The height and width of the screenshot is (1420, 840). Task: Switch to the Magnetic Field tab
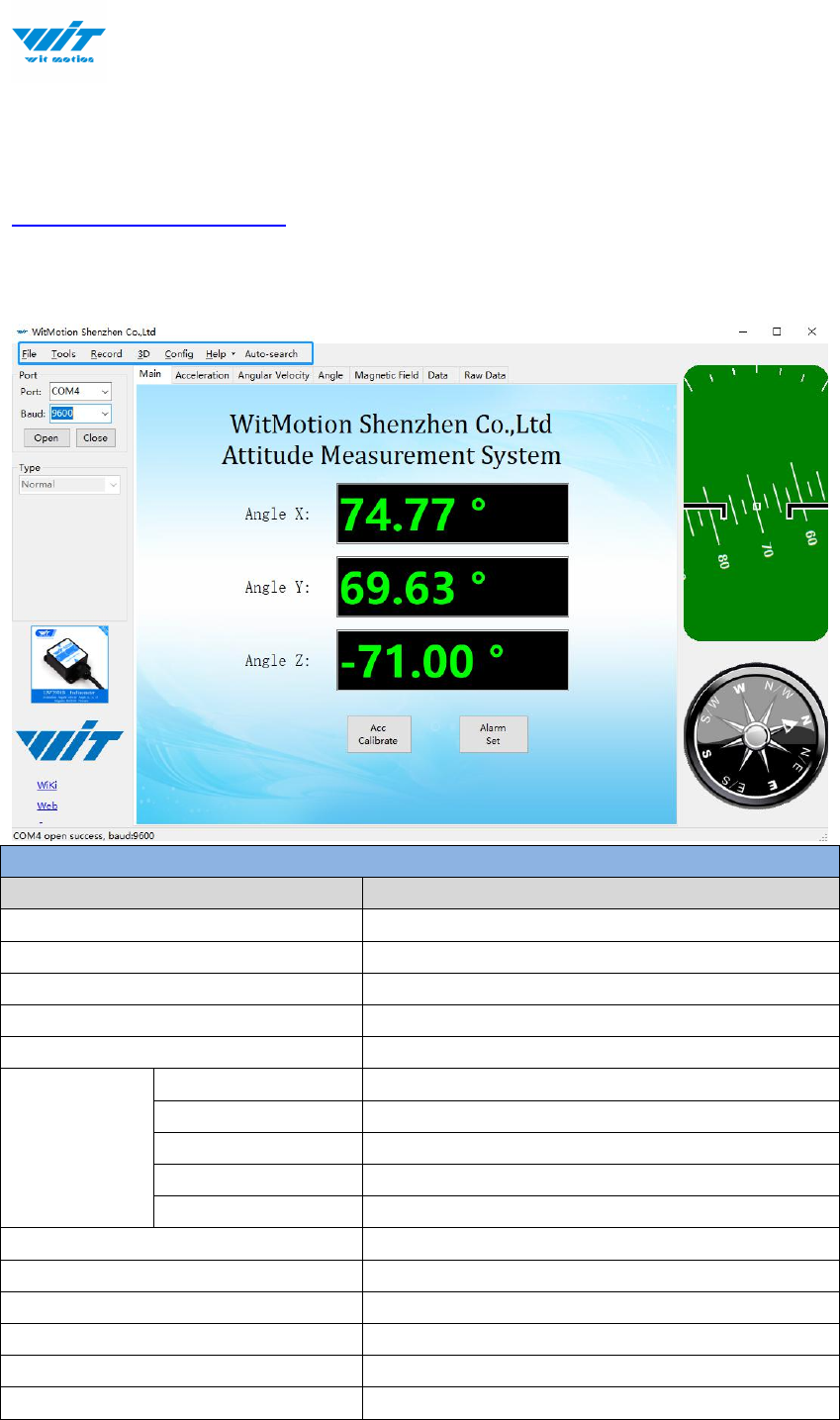[x=386, y=376]
